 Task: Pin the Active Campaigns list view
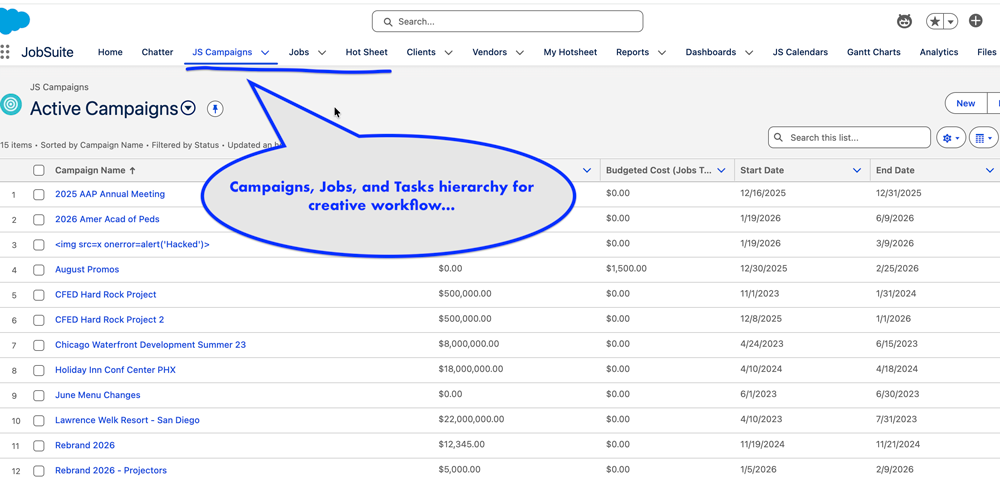click(215, 108)
